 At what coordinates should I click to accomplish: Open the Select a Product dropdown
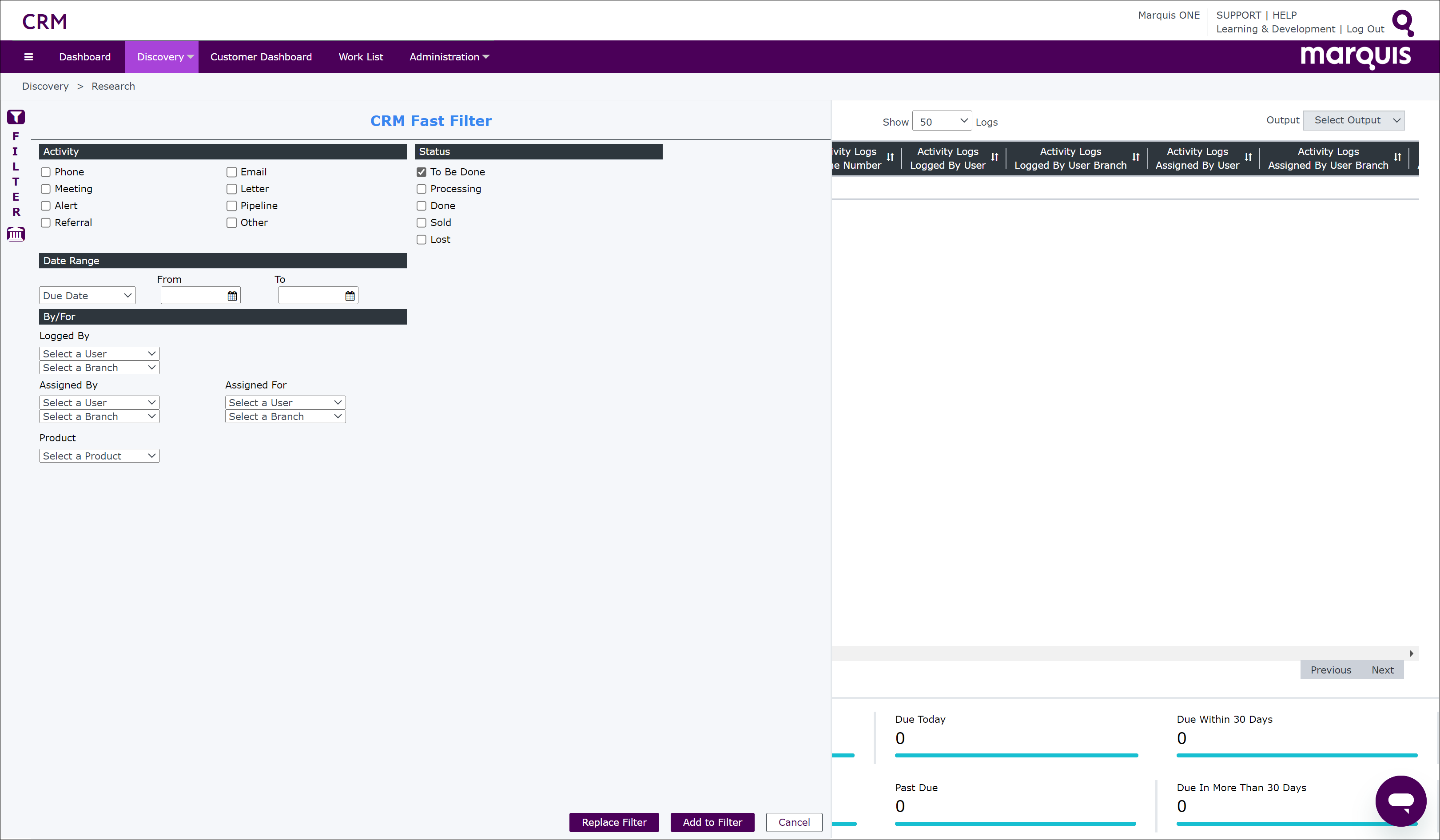99,455
